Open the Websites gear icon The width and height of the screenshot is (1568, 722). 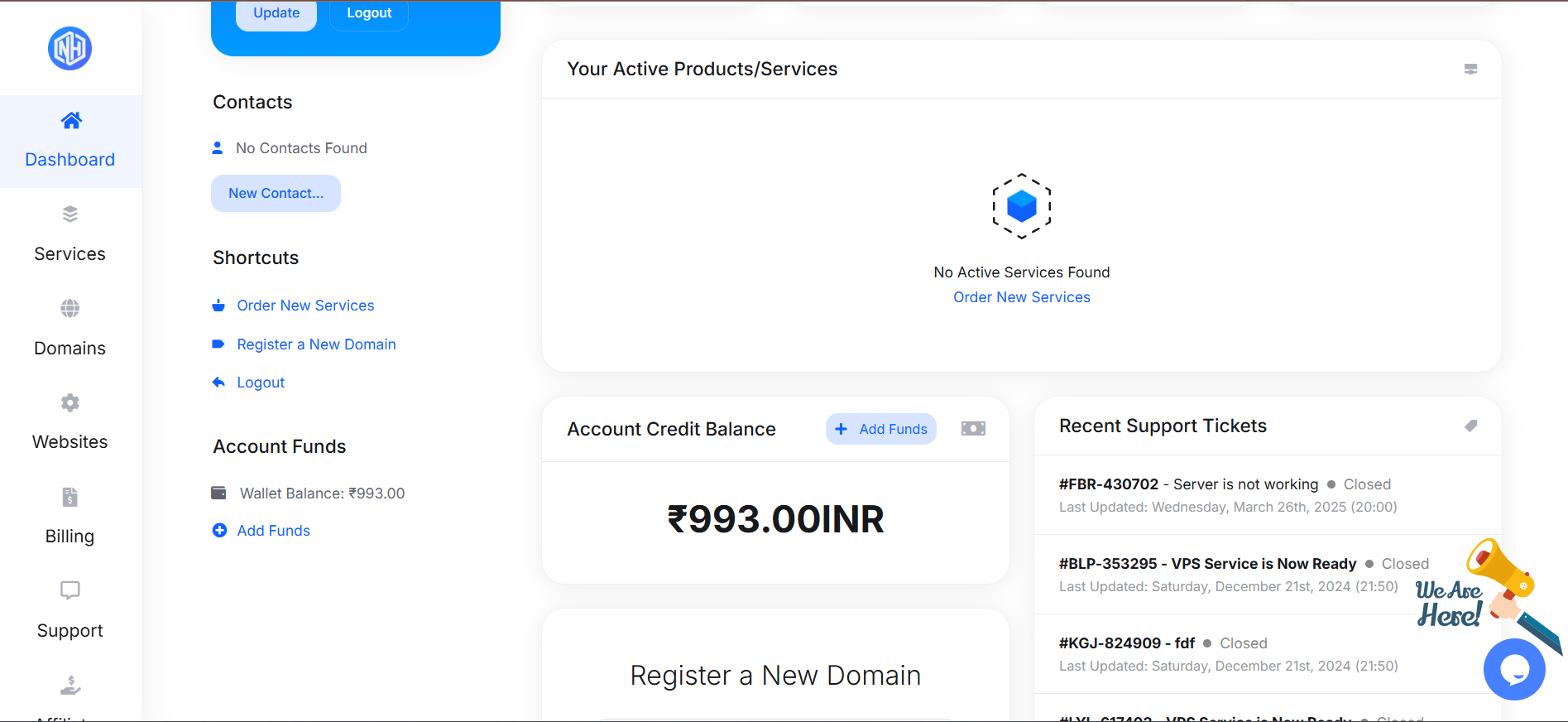70,403
